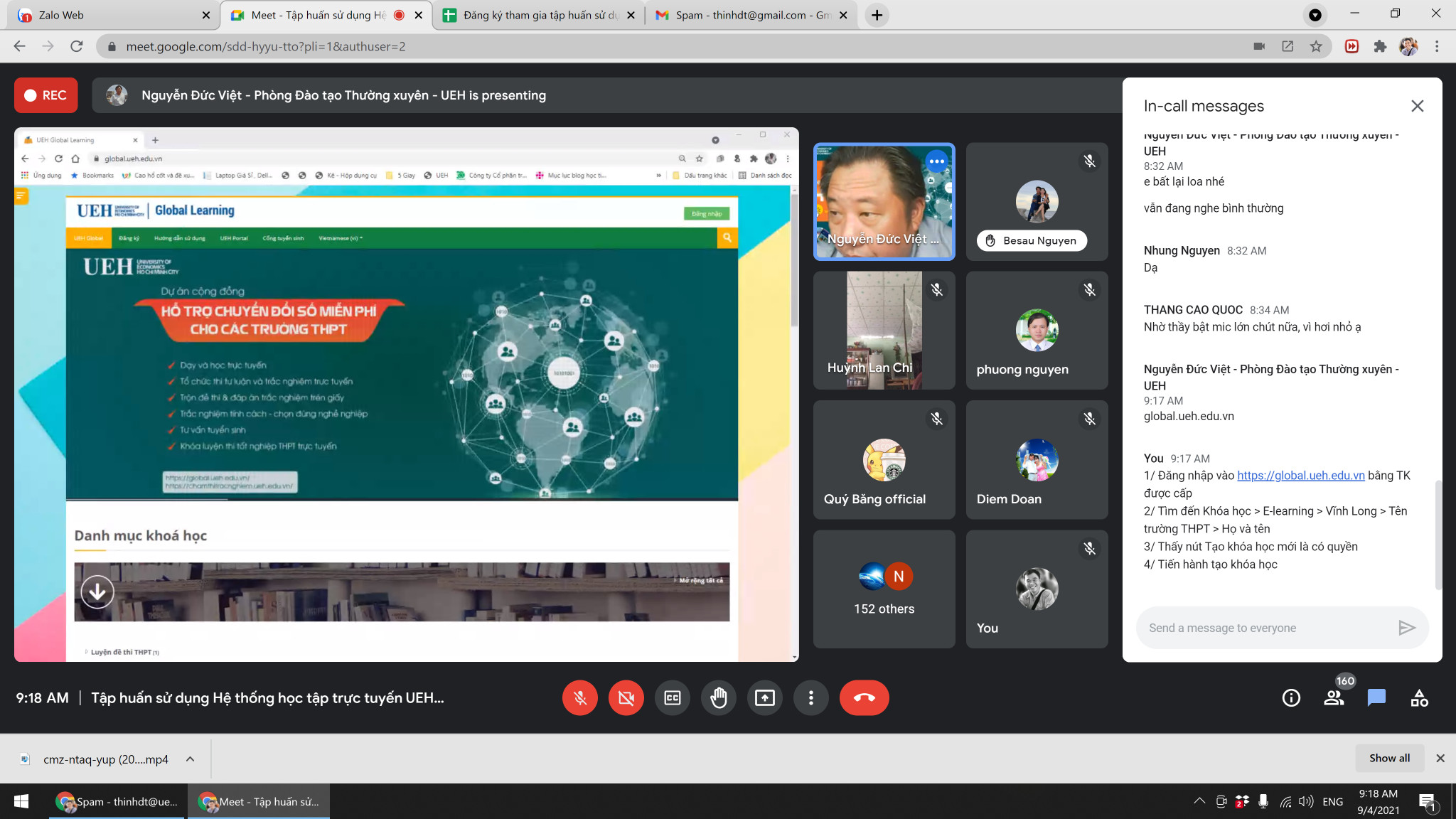Click Show all downloads
This screenshot has width=1456, height=819.
[1389, 759]
